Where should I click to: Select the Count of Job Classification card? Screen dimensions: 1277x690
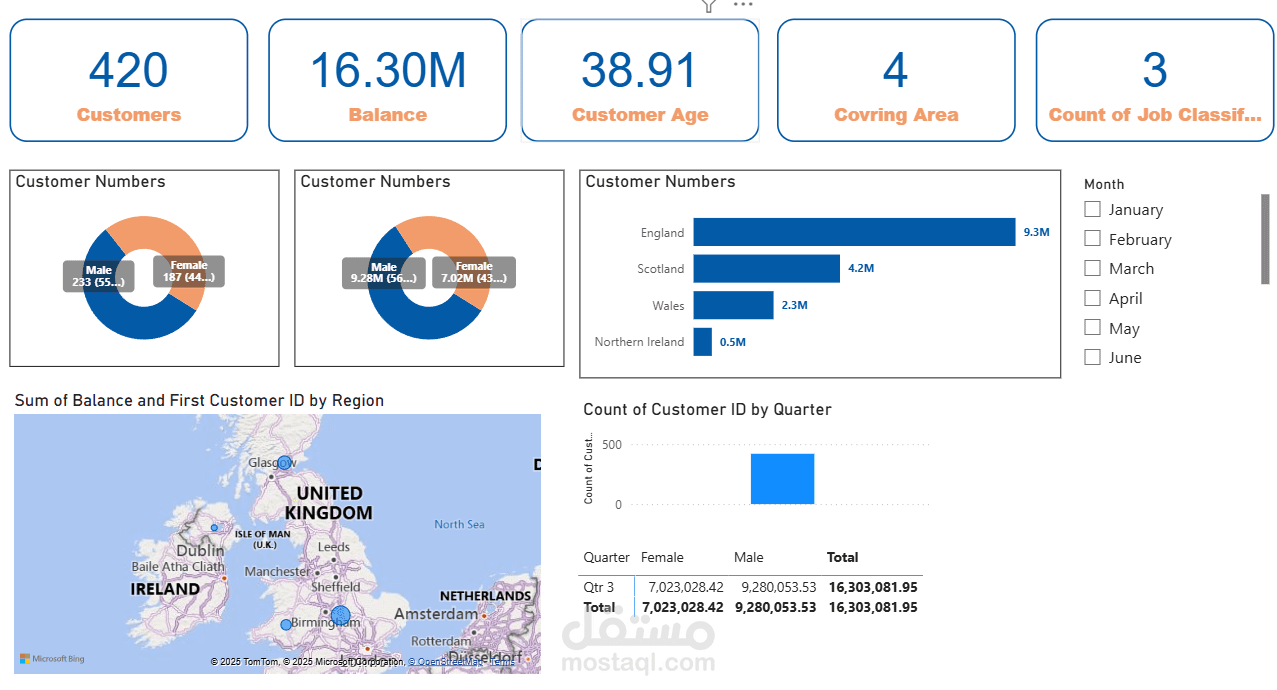tap(1154, 80)
